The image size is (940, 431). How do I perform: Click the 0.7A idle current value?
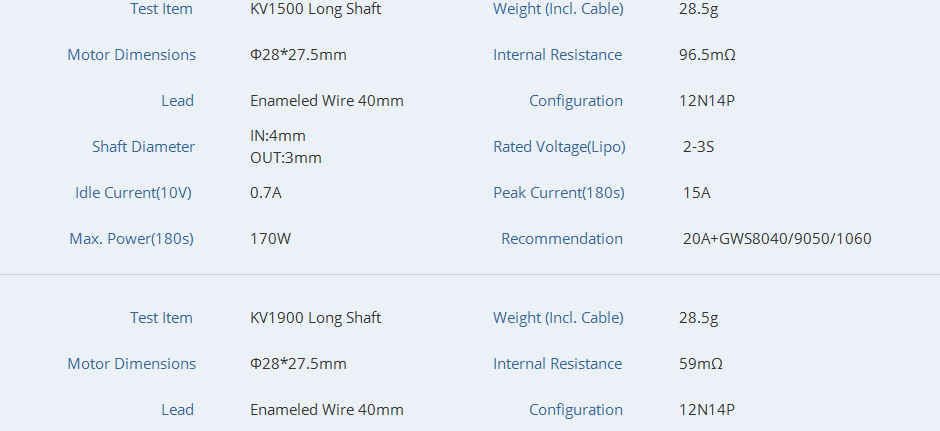(266, 192)
